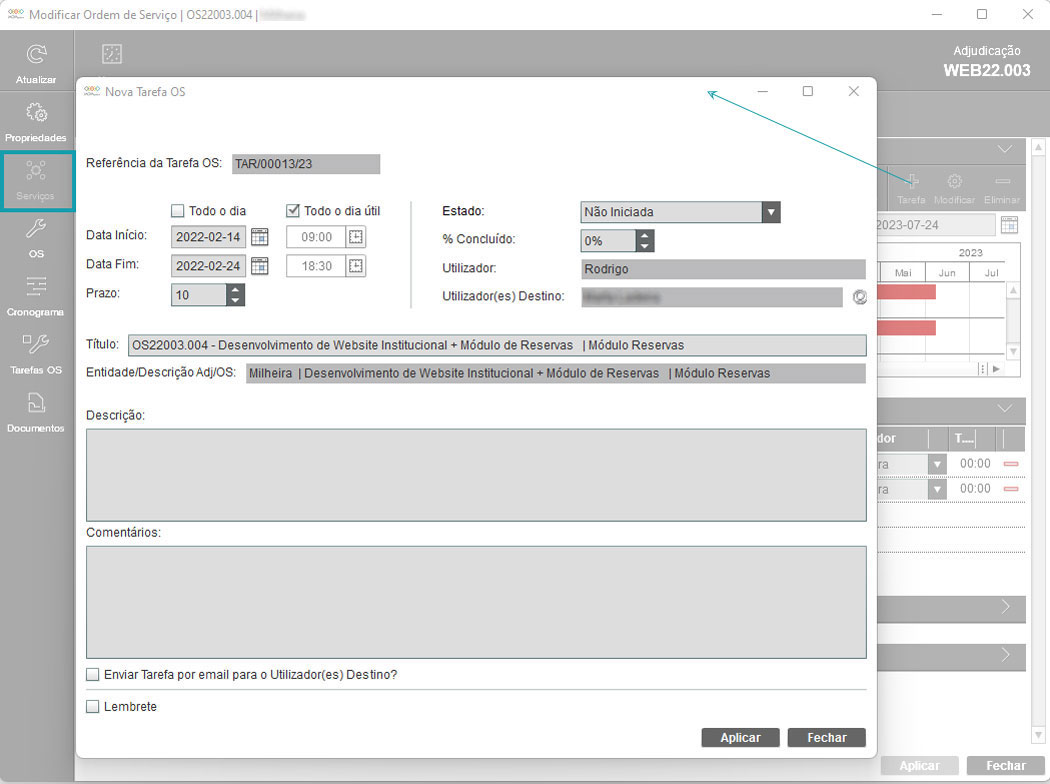Go to Tarefas OS in sidebar
This screenshot has width=1050, height=784.
tap(37, 345)
